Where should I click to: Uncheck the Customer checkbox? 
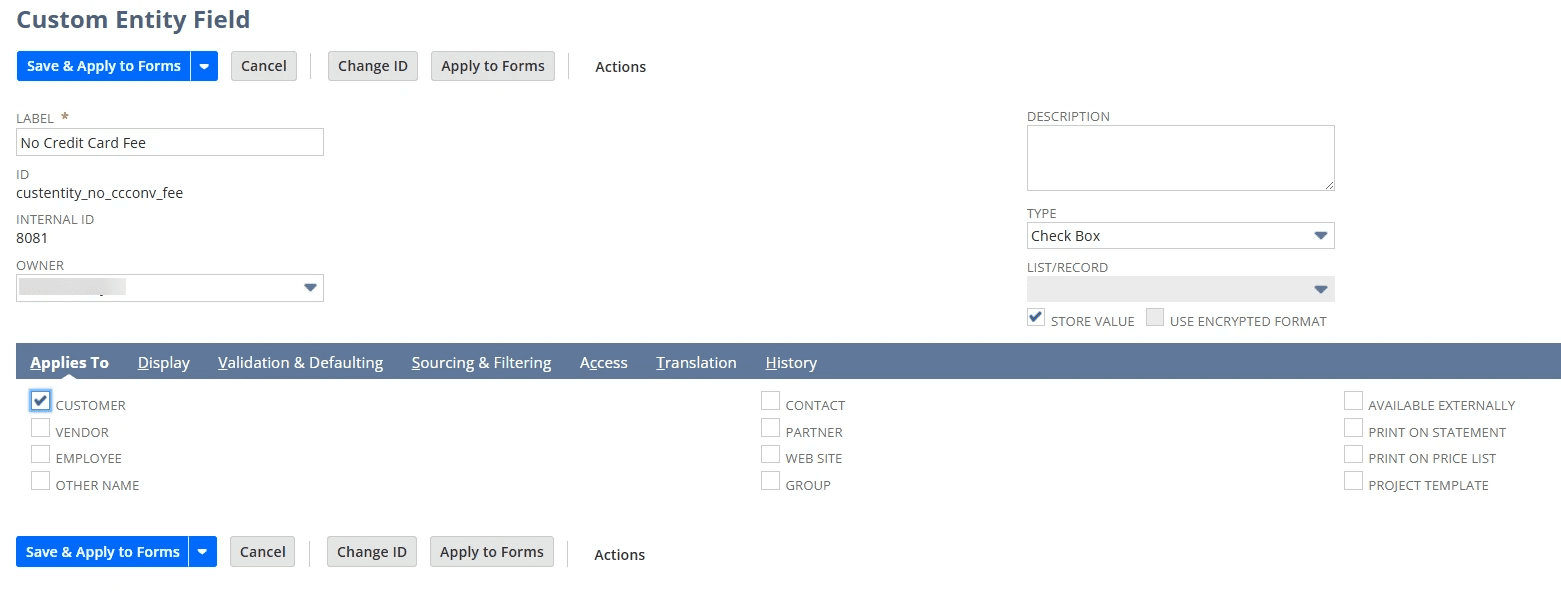pyautogui.click(x=40, y=401)
